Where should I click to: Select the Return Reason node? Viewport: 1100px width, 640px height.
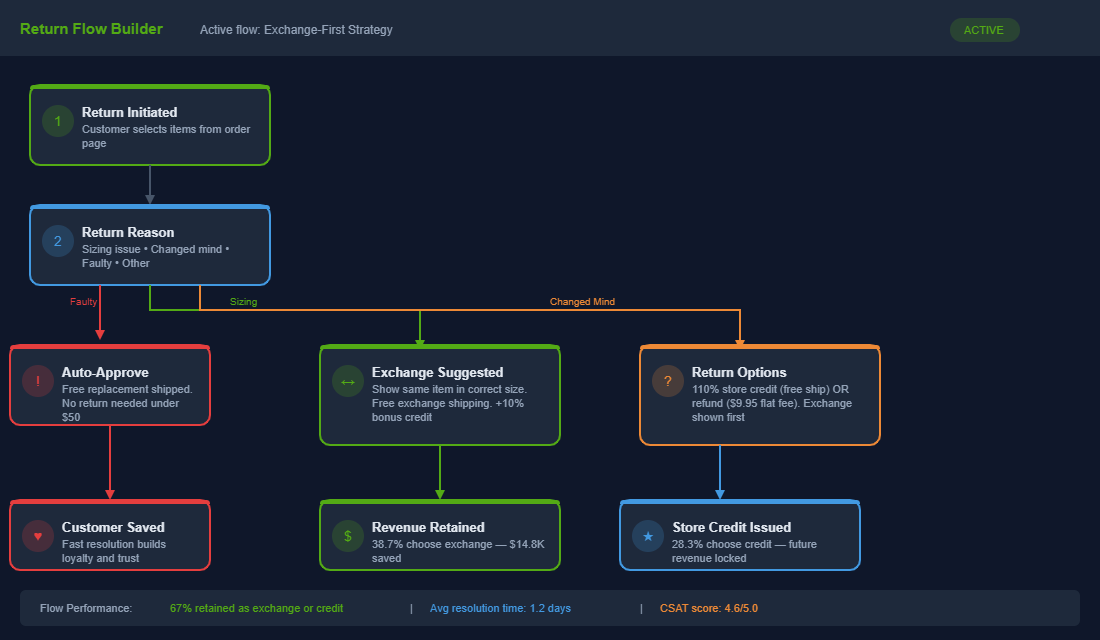[x=150, y=245]
